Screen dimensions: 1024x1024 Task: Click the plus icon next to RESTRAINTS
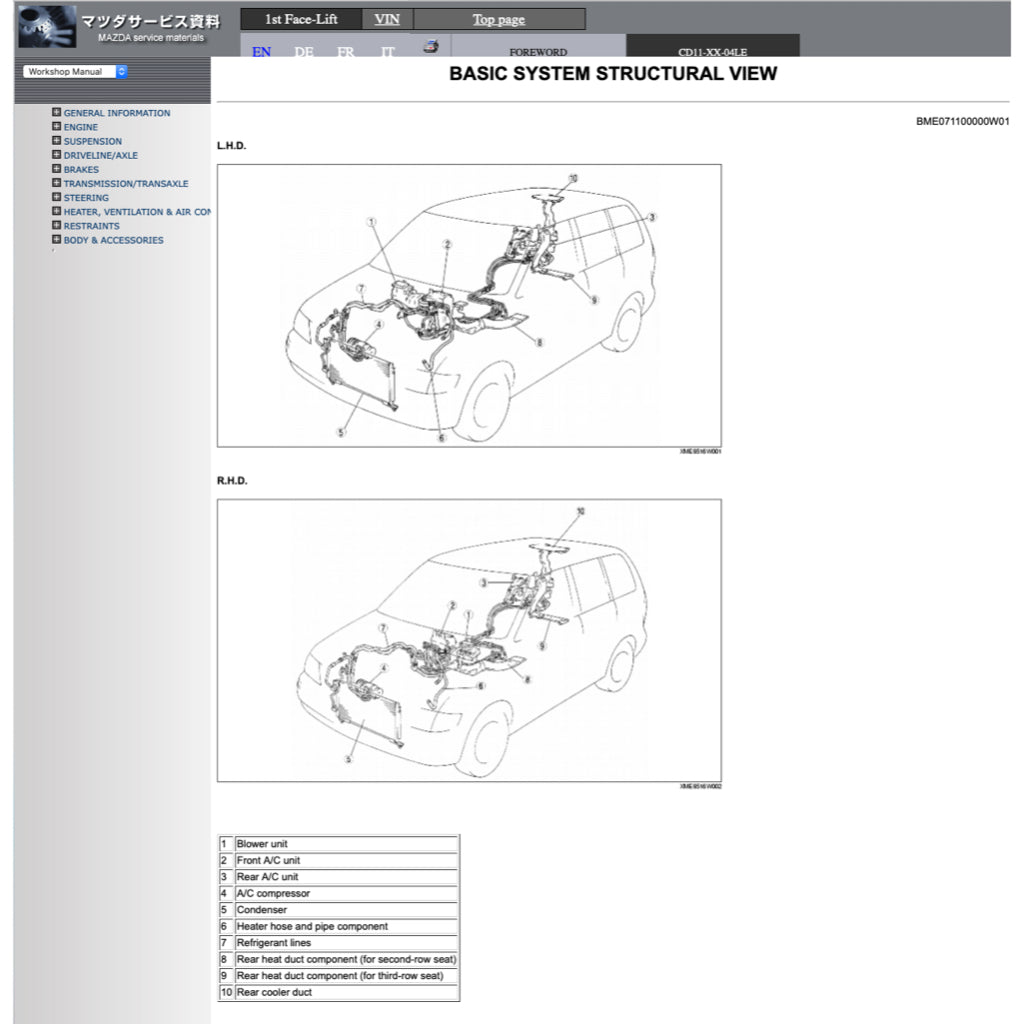pos(55,226)
